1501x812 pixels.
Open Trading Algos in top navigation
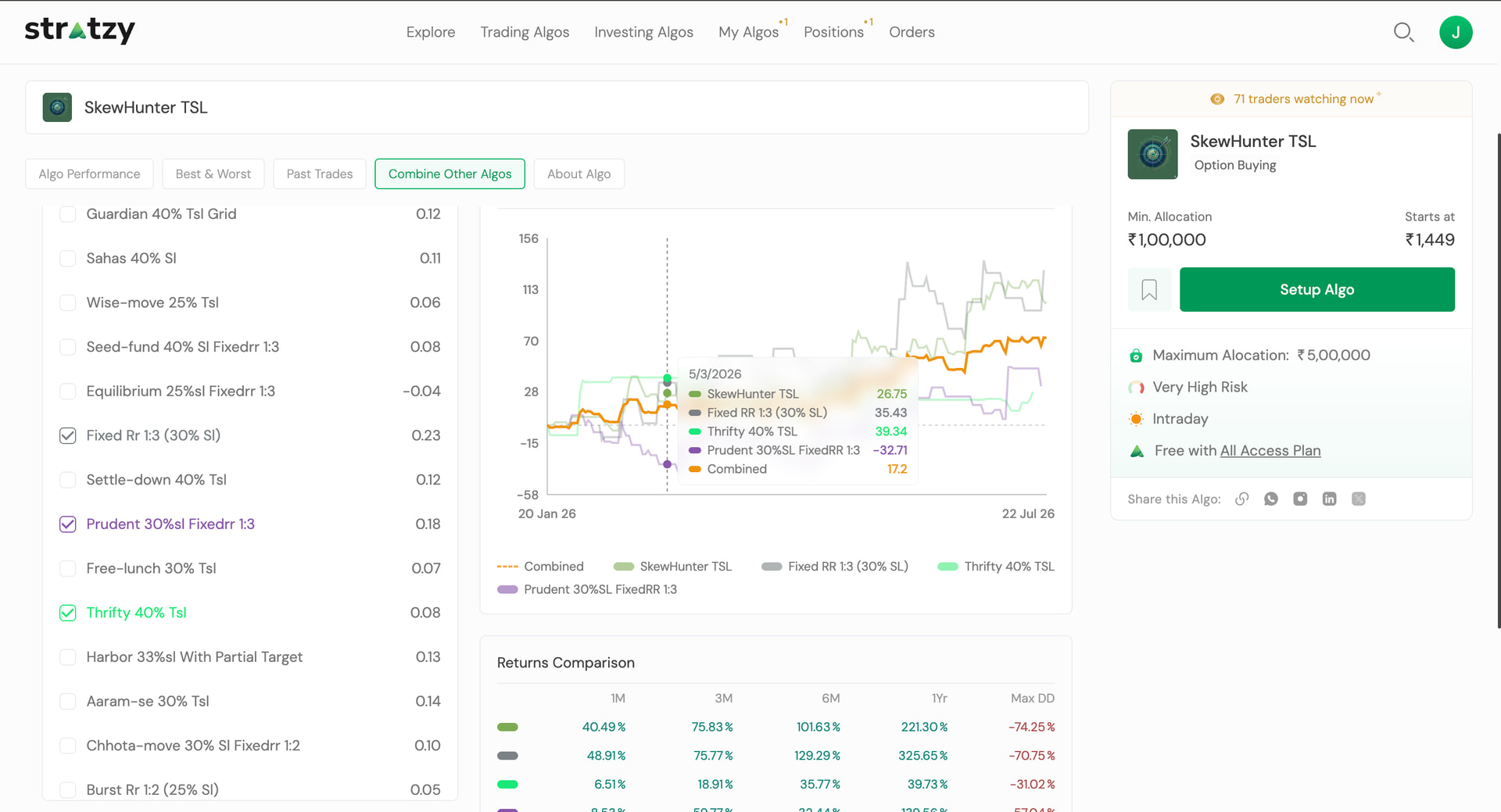pos(525,32)
